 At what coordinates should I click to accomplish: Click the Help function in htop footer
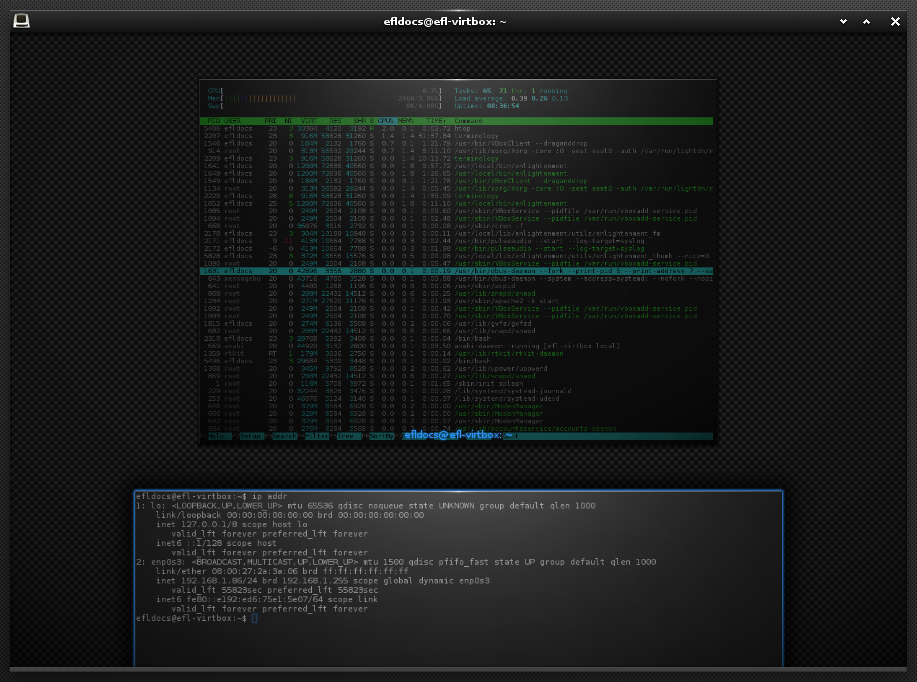[217, 436]
